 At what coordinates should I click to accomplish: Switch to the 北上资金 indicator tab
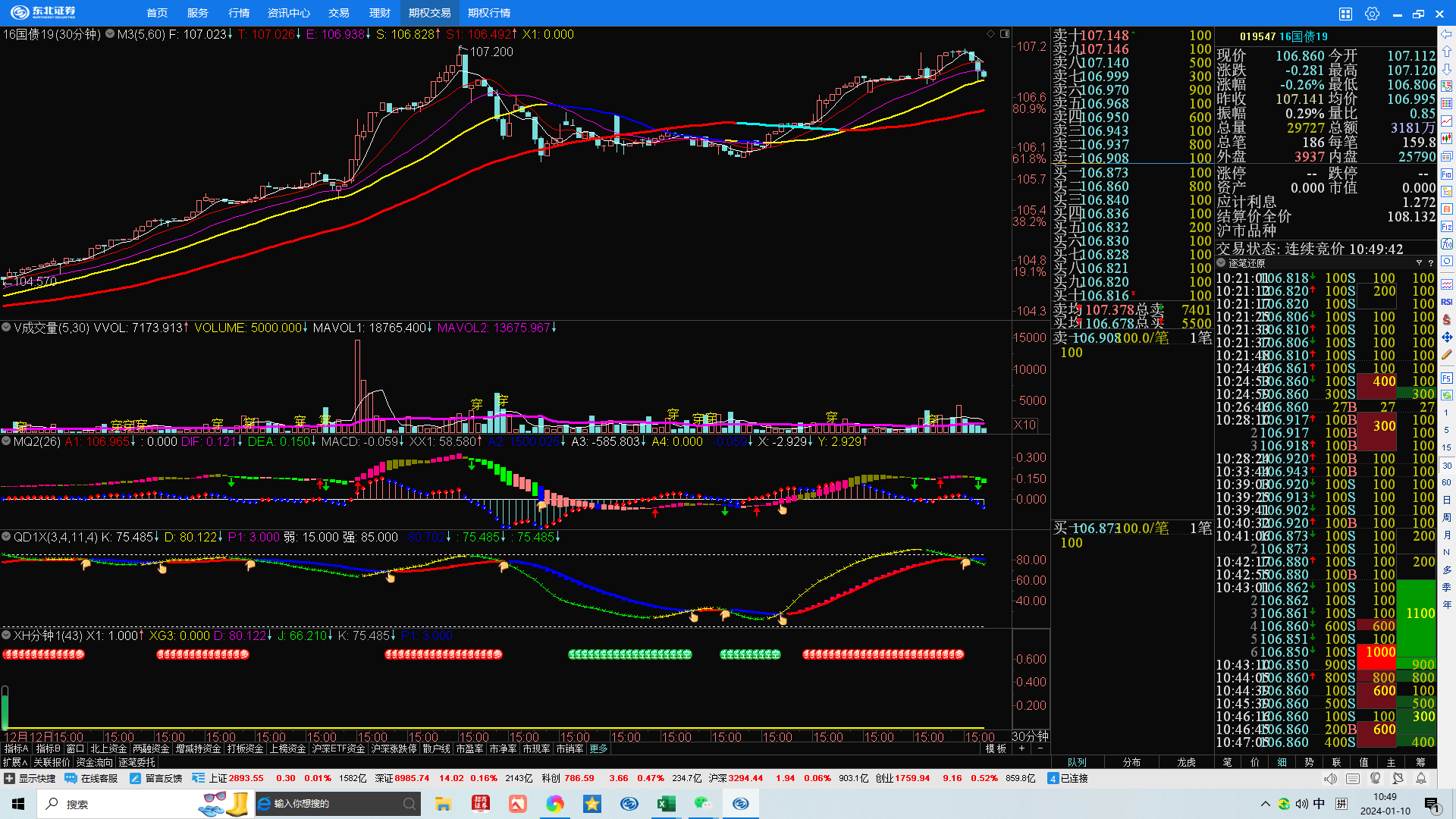pyautogui.click(x=108, y=748)
